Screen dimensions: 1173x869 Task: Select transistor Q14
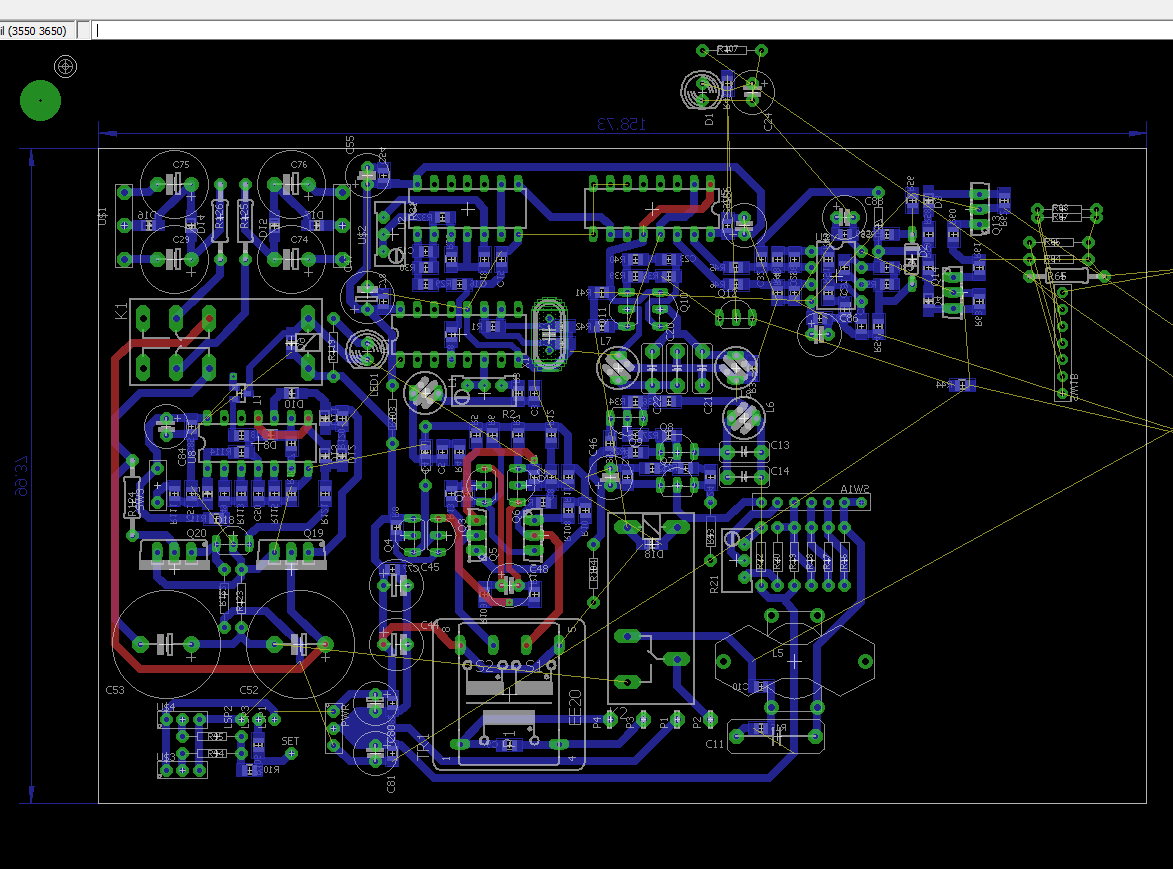(x=952, y=292)
